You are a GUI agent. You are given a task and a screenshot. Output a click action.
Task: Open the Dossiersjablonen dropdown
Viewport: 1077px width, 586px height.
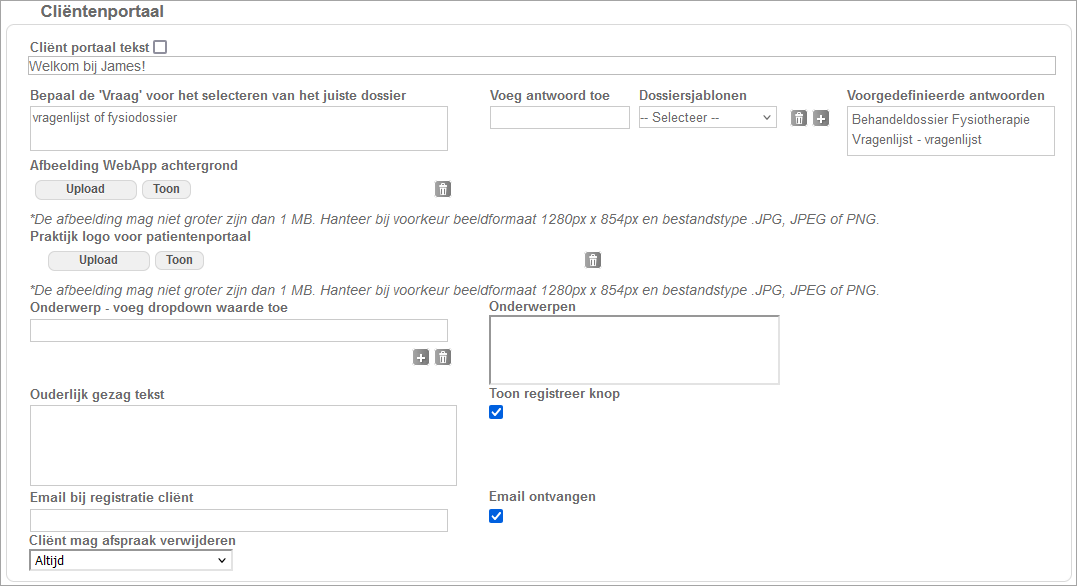(707, 118)
